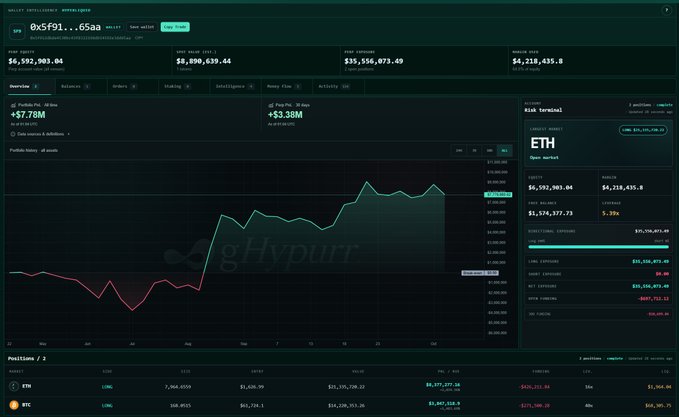Open the Hyperliquid breadcrumb link
This screenshot has width=679, height=417.
click(76, 10)
